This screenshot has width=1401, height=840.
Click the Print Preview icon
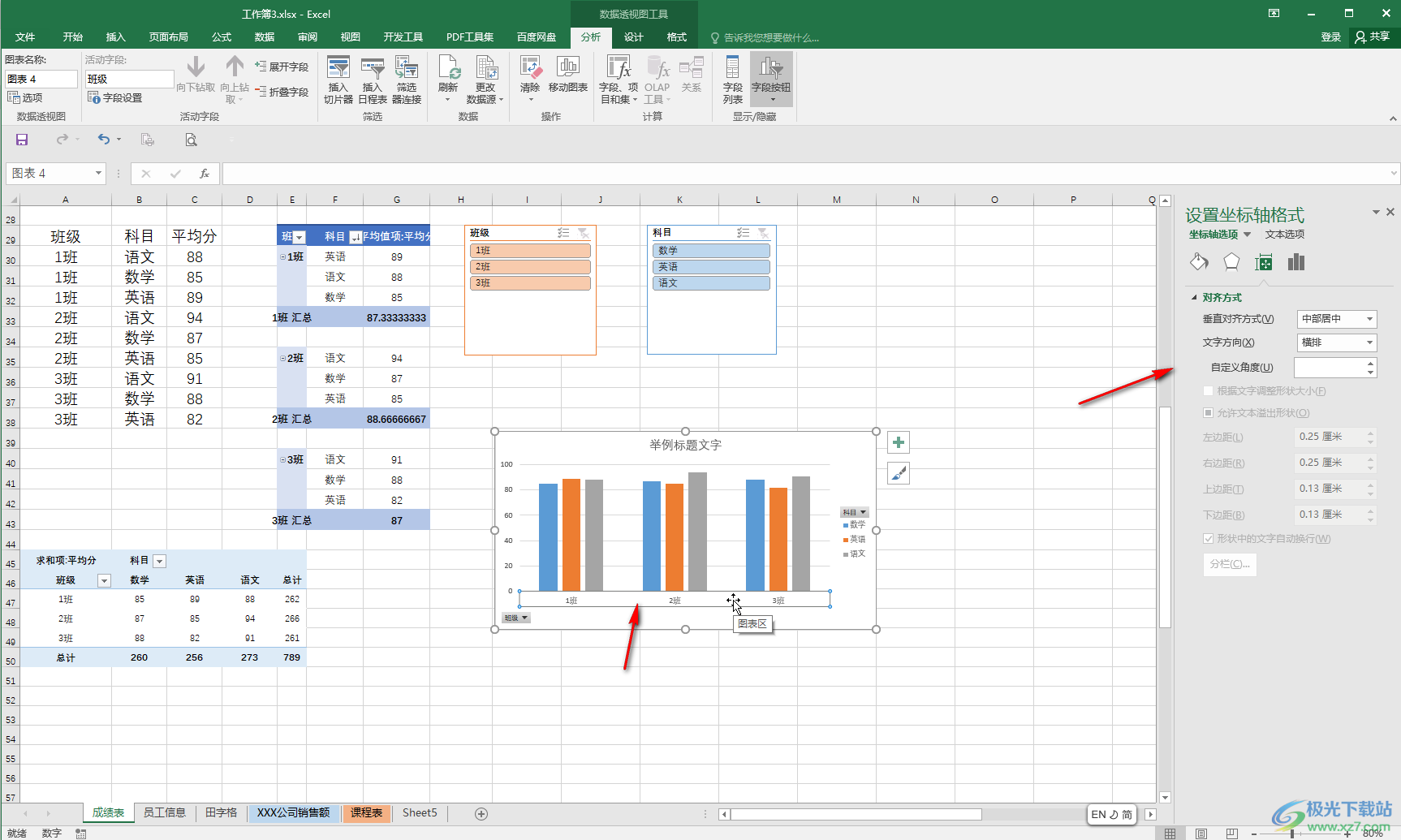coord(191,140)
